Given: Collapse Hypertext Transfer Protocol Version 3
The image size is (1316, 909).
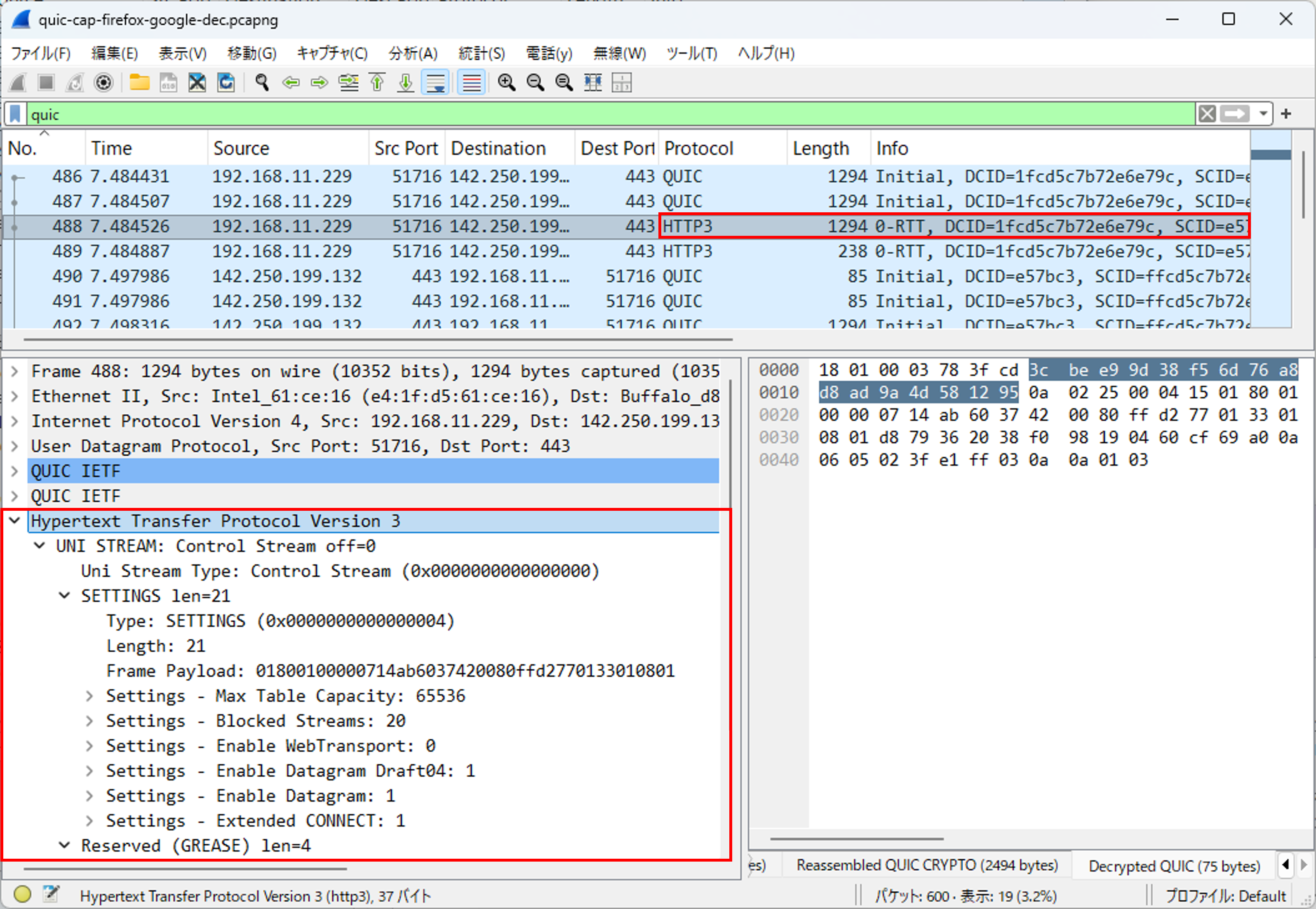Looking at the screenshot, I should [x=15, y=521].
